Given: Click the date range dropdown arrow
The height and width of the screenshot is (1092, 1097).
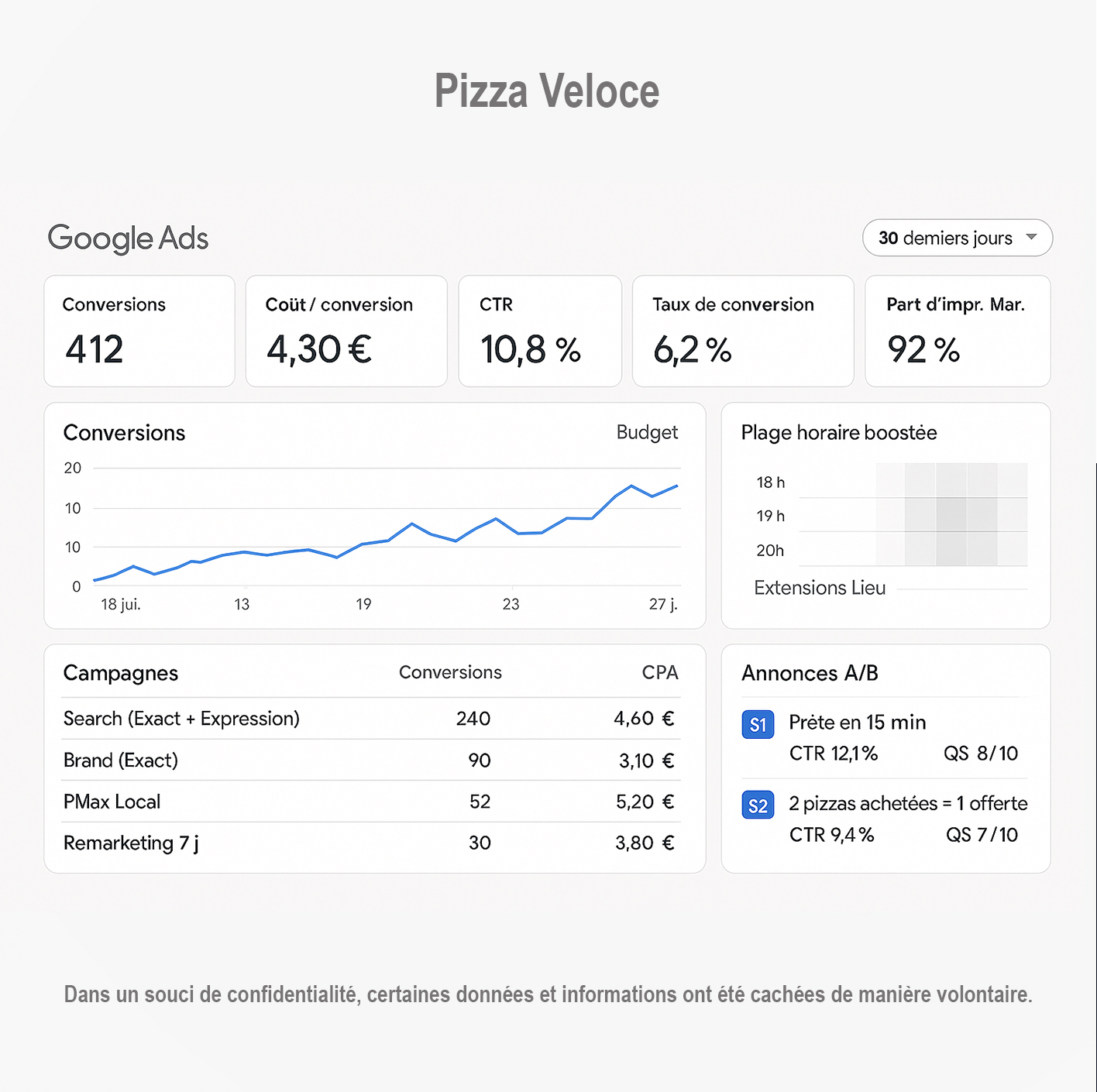Looking at the screenshot, I should [1031, 237].
